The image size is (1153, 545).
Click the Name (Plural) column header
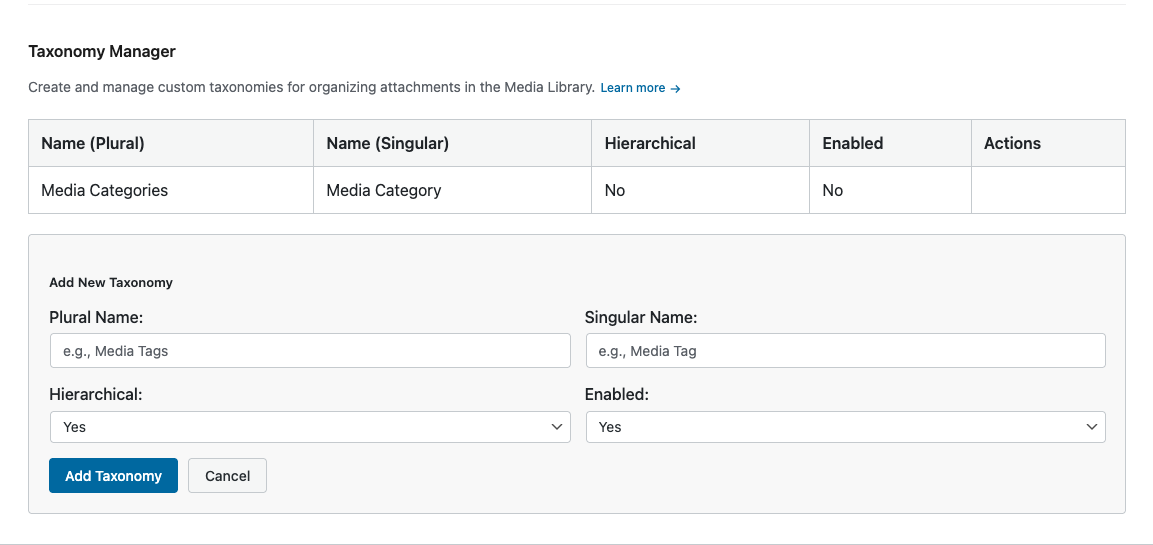pos(93,143)
